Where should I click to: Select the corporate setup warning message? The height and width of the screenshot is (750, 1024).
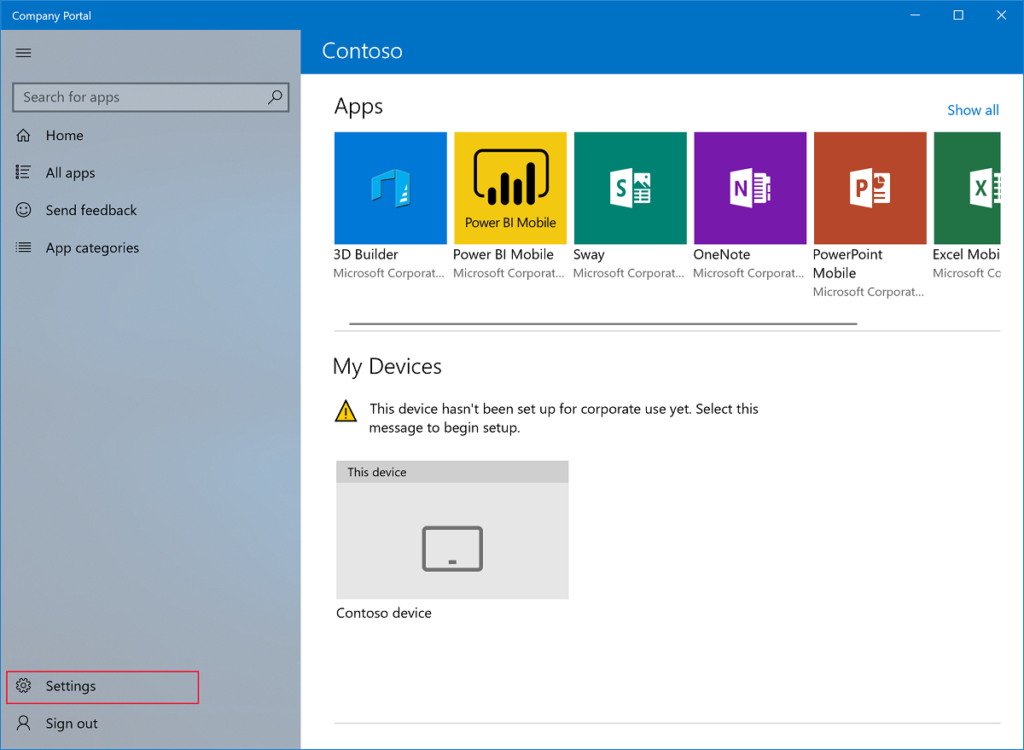click(x=564, y=418)
